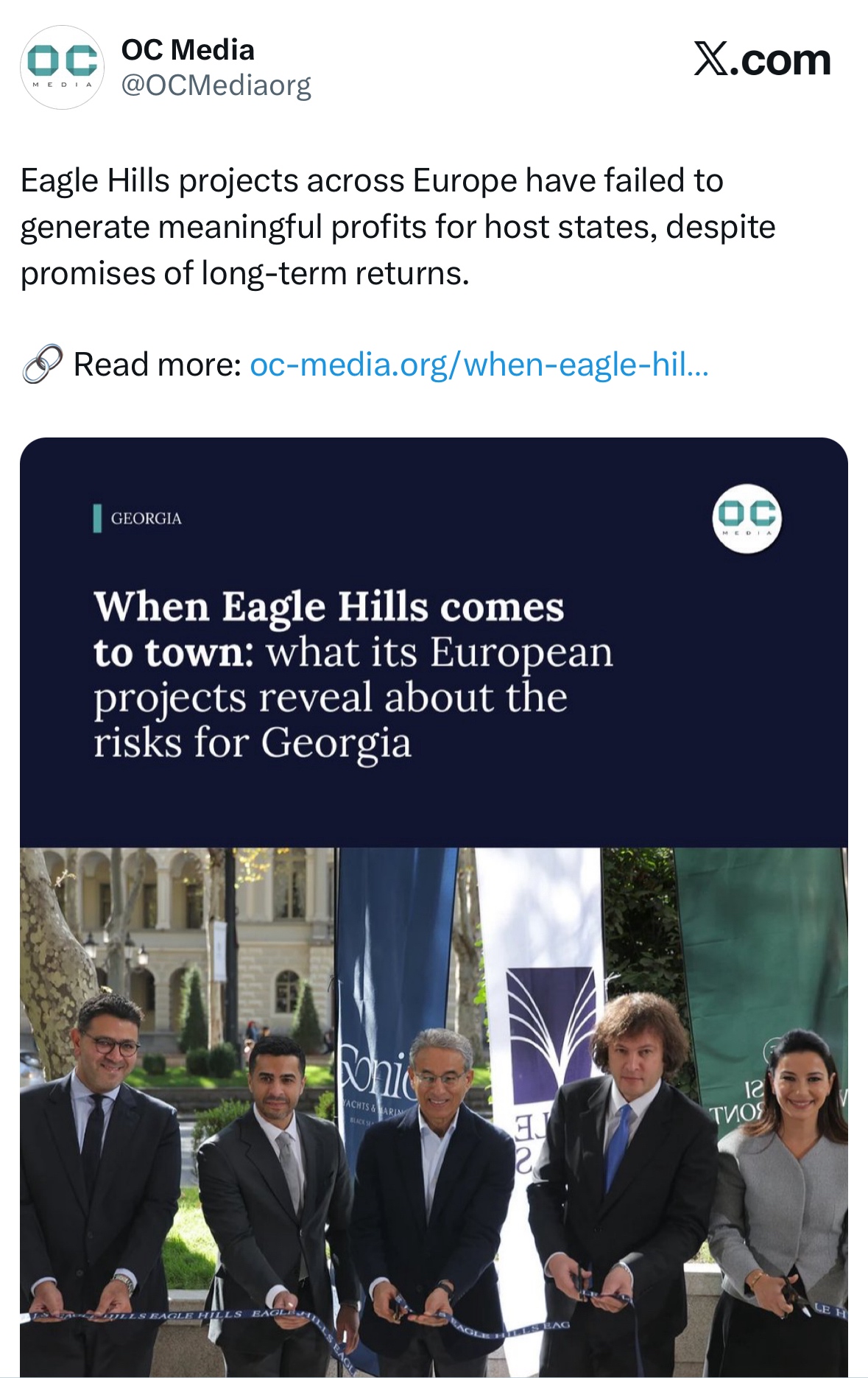Click the tweet text about Eagle Hills projects
Image resolution: width=868 pixels, height=1378 pixels.
(x=398, y=227)
